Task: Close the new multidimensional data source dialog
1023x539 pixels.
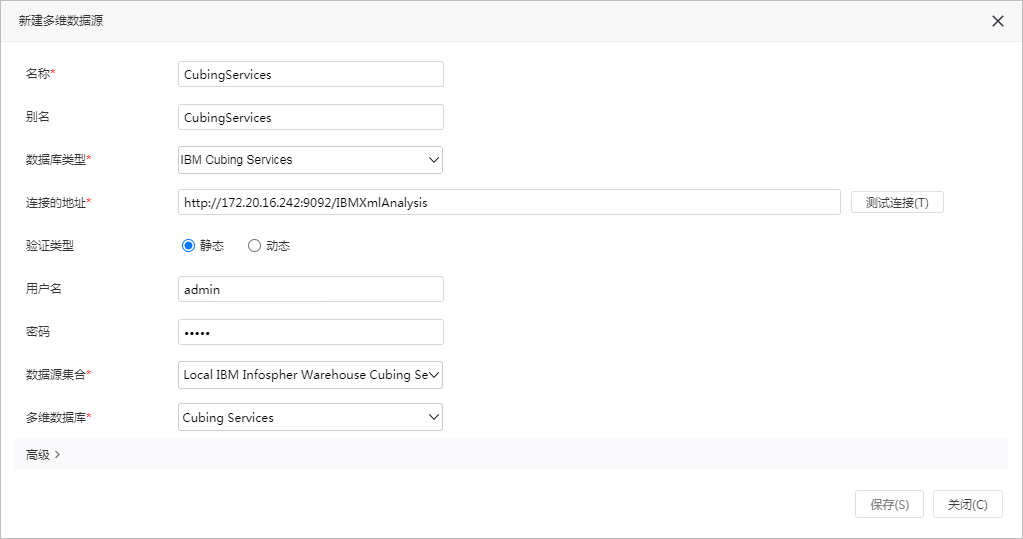Action: [998, 21]
